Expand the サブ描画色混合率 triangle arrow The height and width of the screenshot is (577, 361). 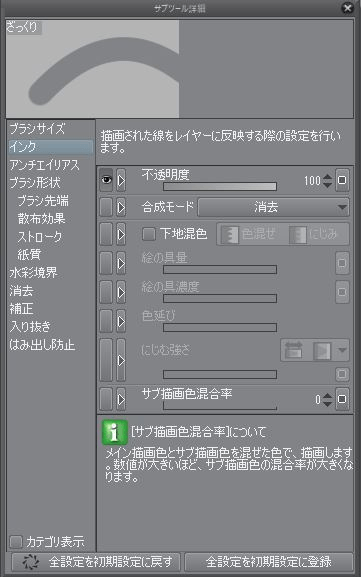click(x=121, y=399)
